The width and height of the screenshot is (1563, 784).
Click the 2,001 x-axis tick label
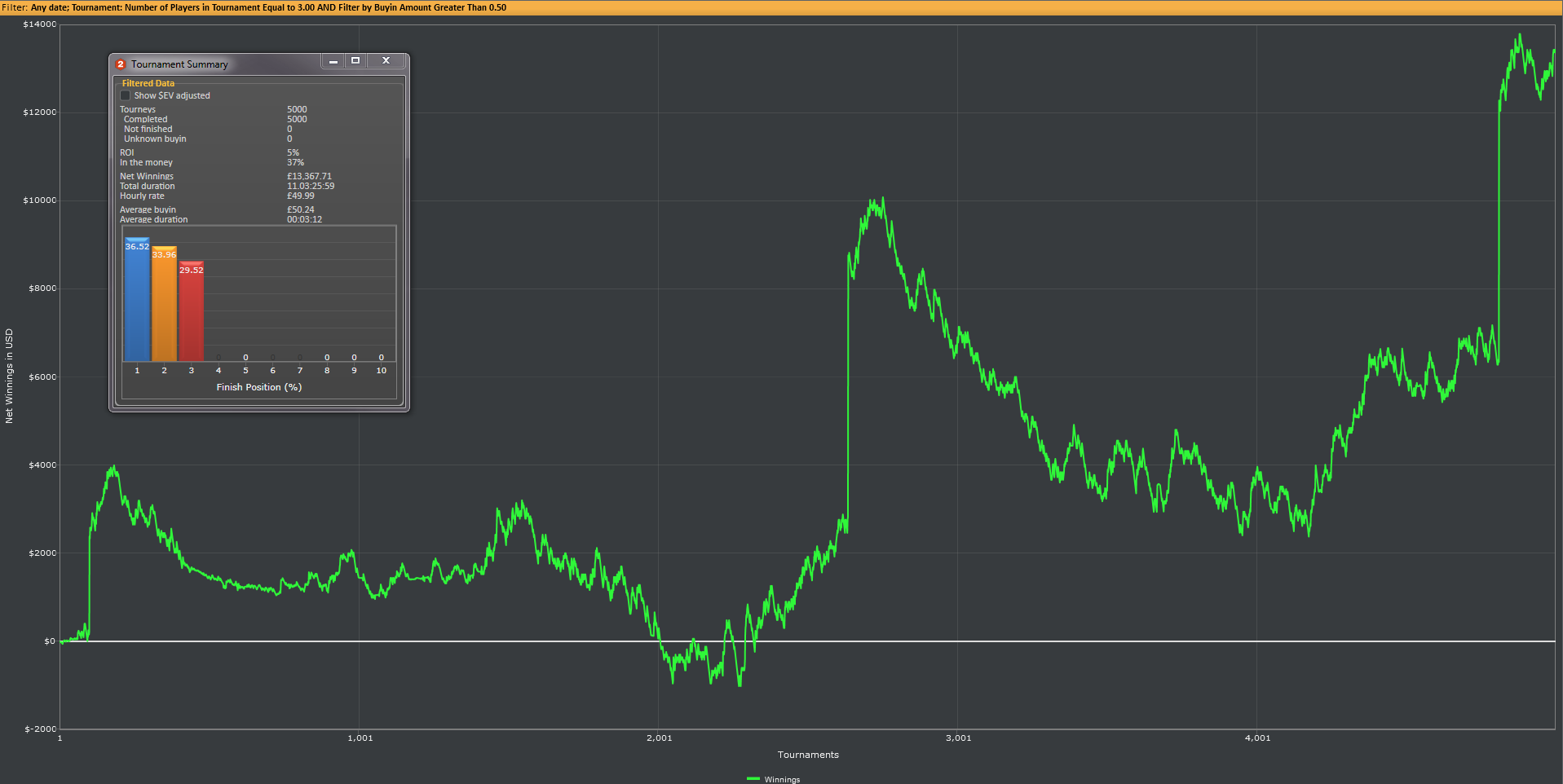pos(660,738)
